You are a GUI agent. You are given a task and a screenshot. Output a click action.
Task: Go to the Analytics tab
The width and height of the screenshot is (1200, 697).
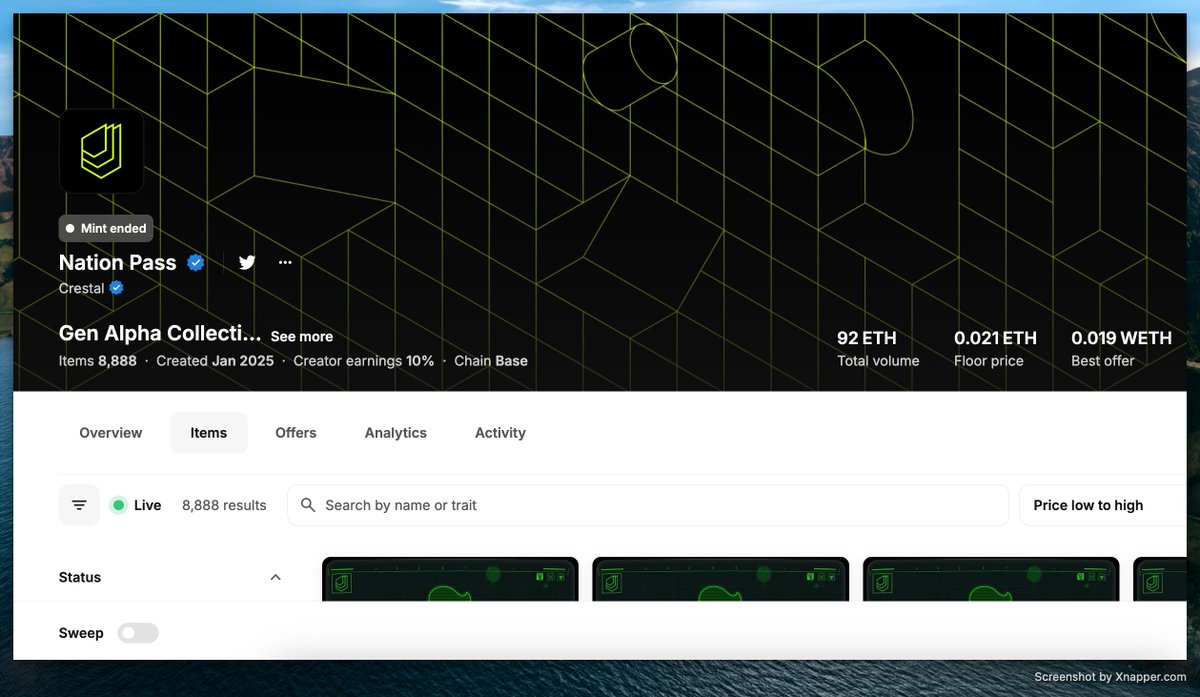coord(396,433)
